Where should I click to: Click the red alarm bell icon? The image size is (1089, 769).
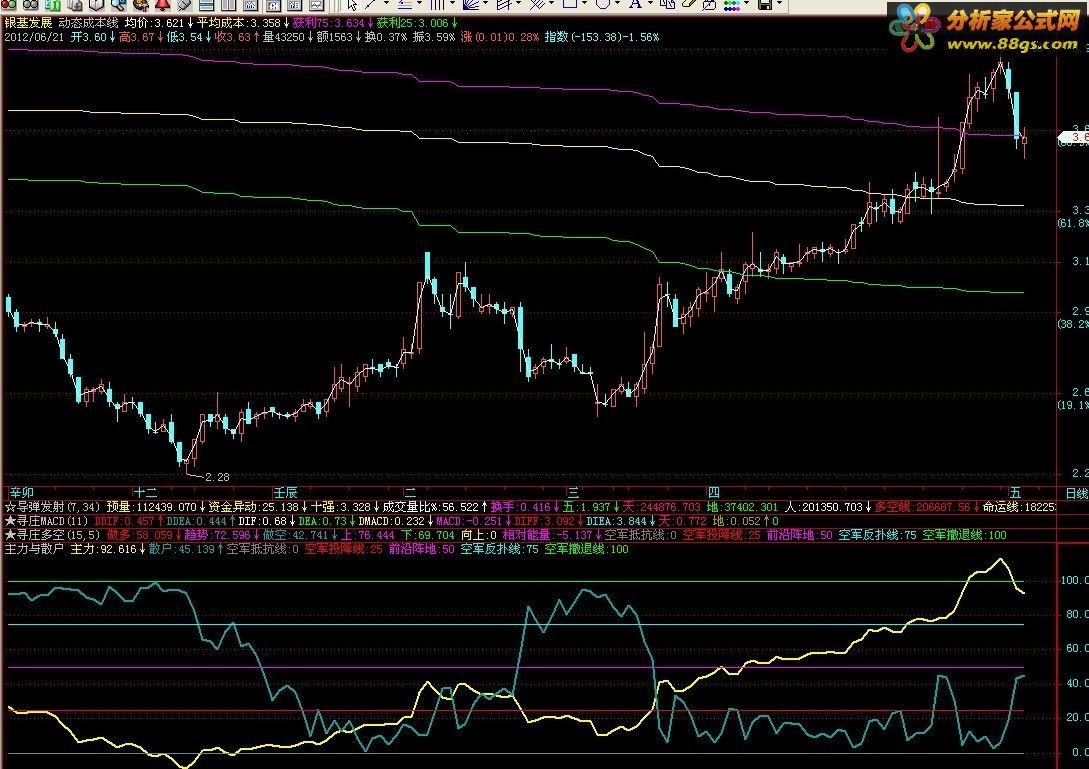[x=163, y=4]
